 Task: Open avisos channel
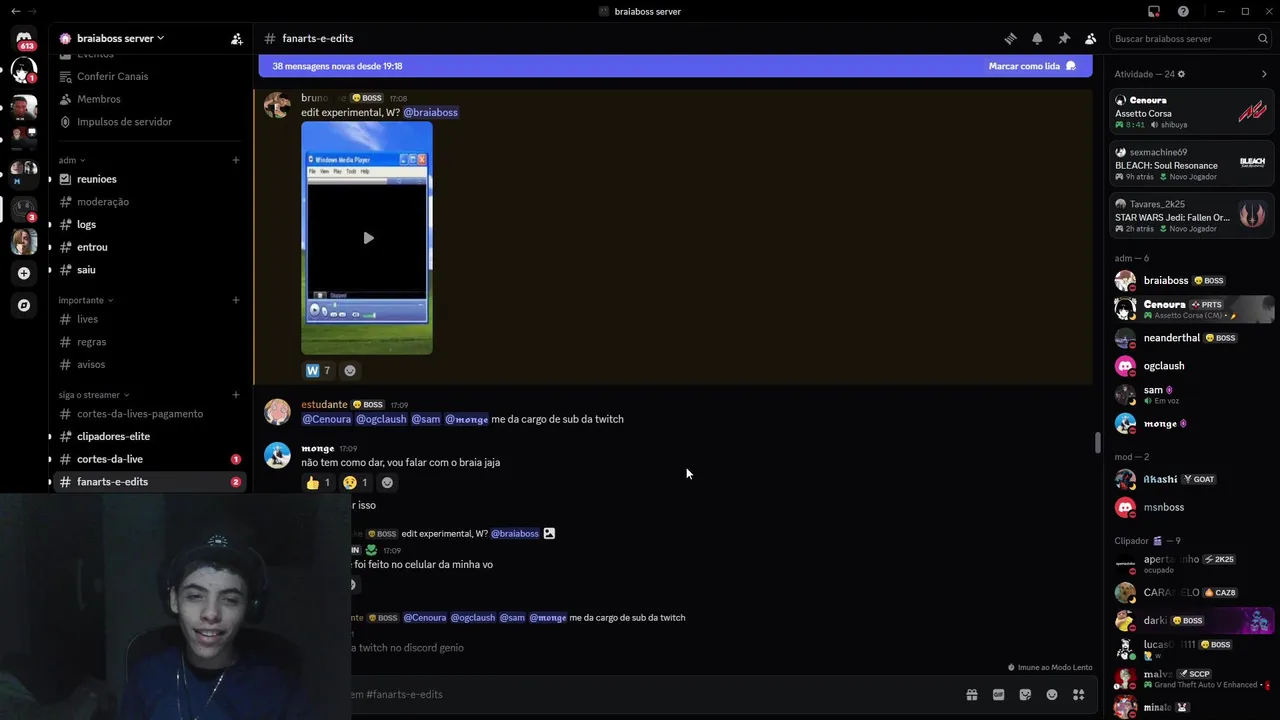[150, 365]
